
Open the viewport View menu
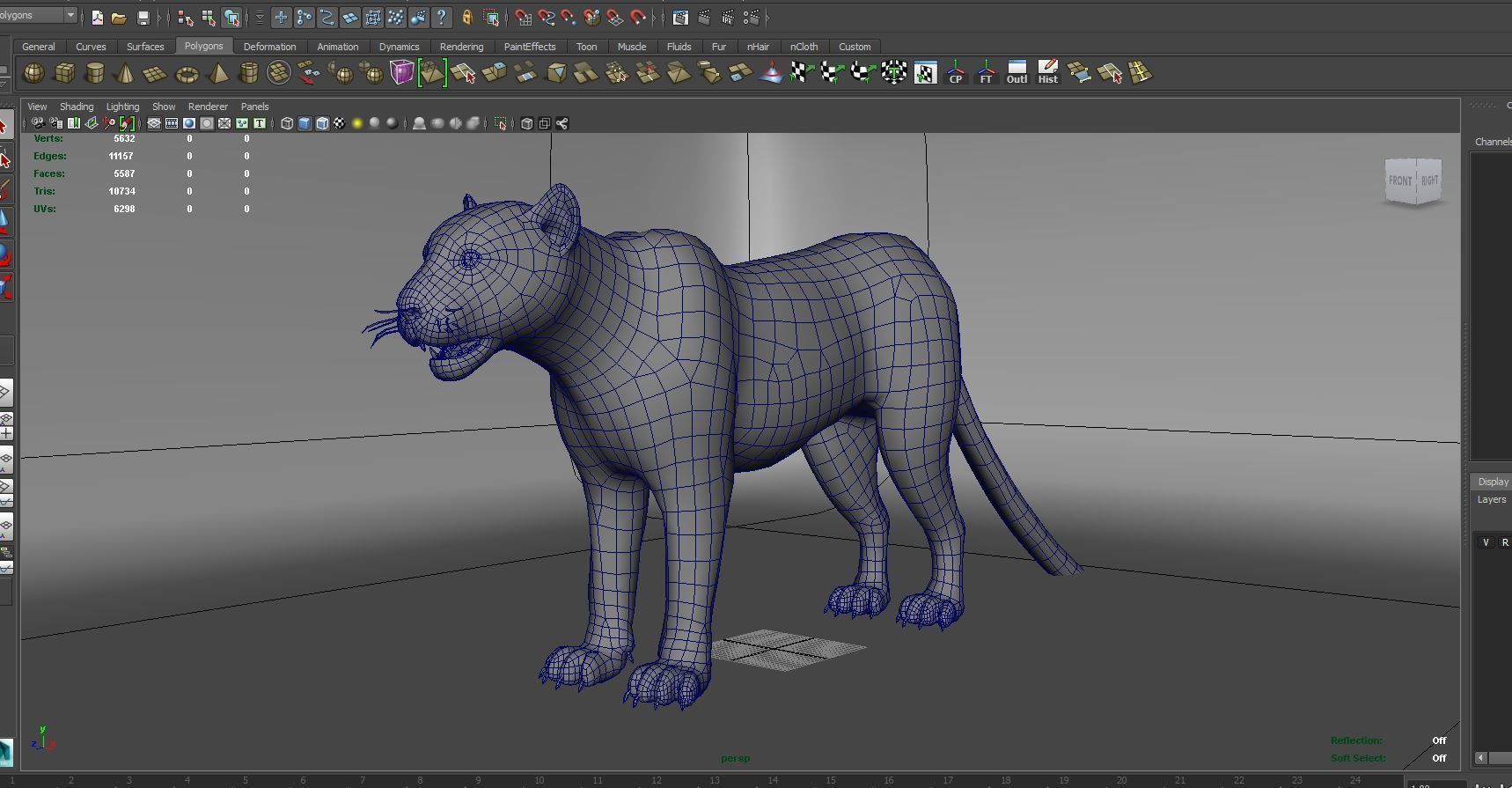37,107
